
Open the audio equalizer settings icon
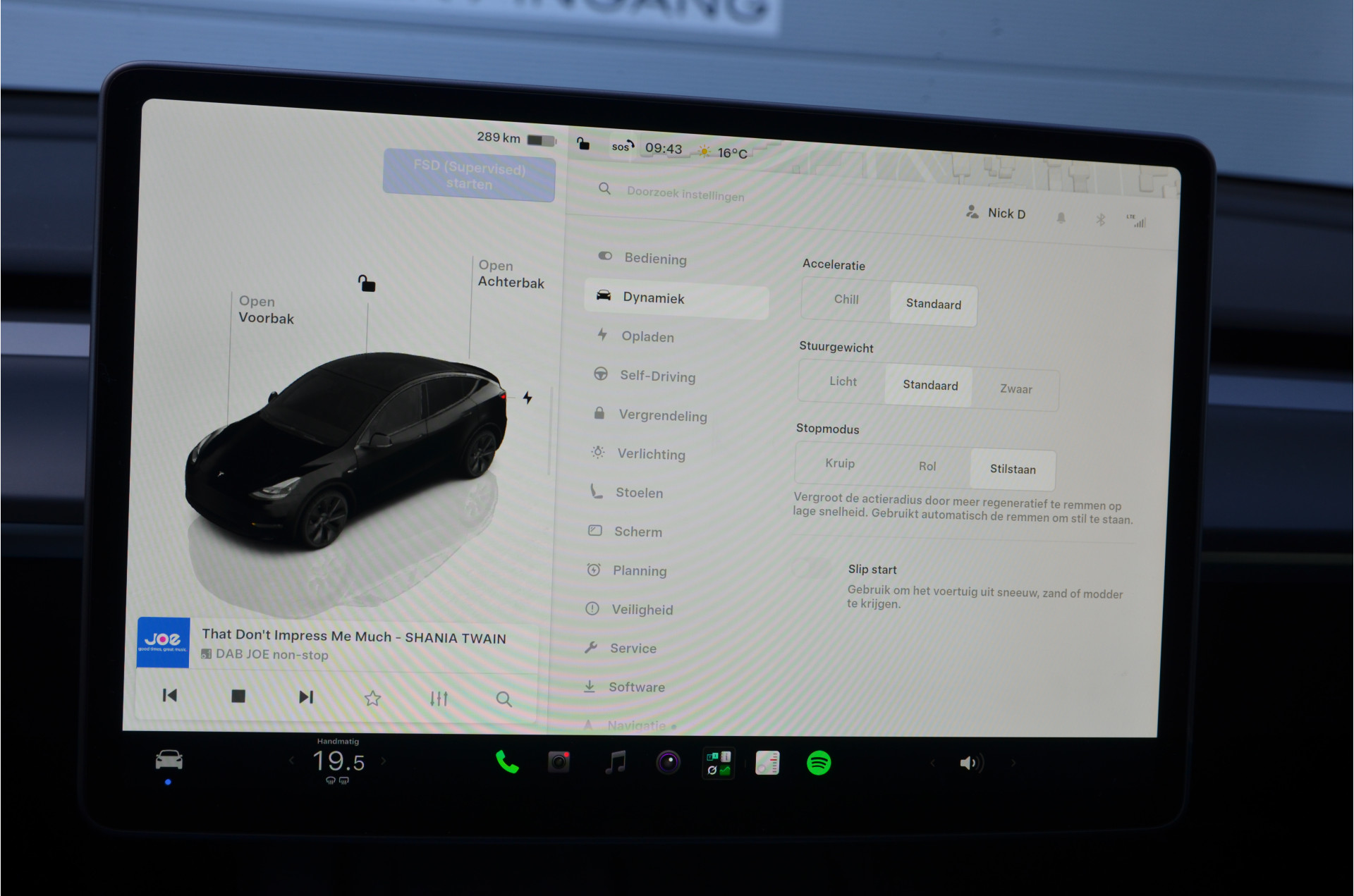[x=439, y=699]
